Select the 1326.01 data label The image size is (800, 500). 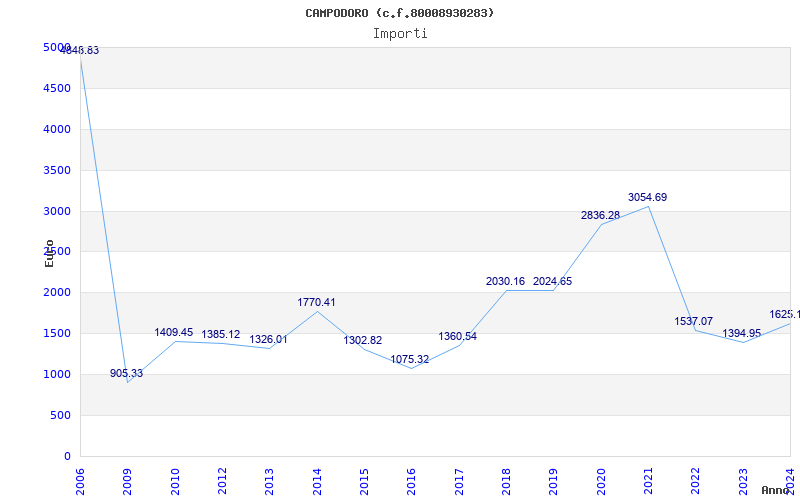268,340
